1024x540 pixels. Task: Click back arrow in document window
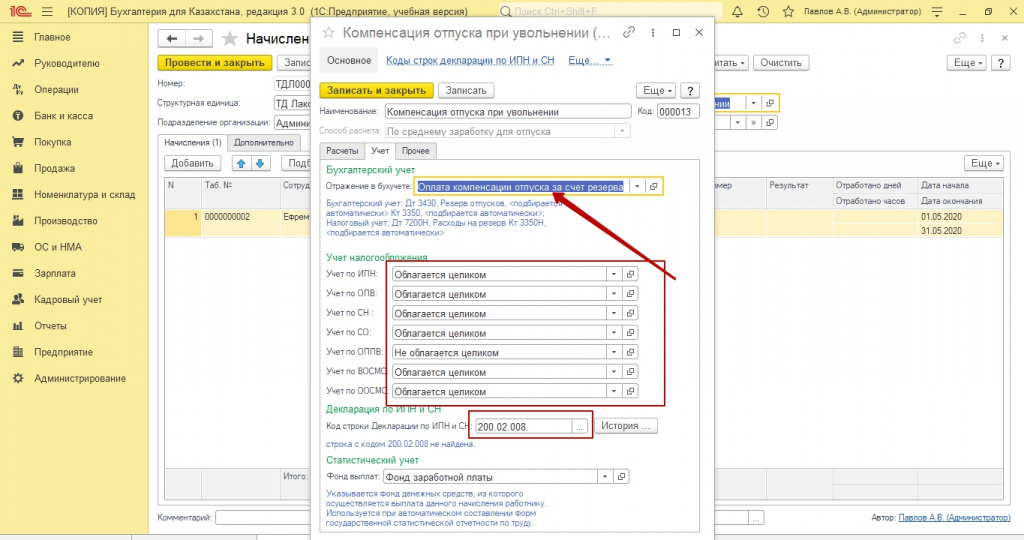pyautogui.click(x=172, y=39)
